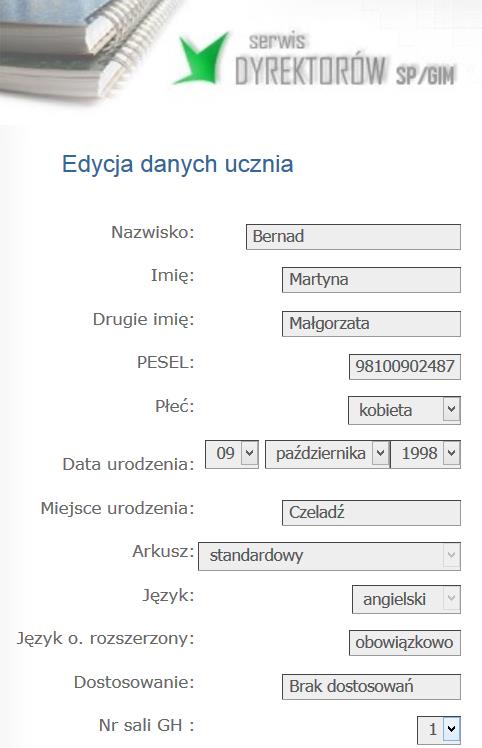
Task: Open the Nr sali GH dropdown
Action: [439, 730]
